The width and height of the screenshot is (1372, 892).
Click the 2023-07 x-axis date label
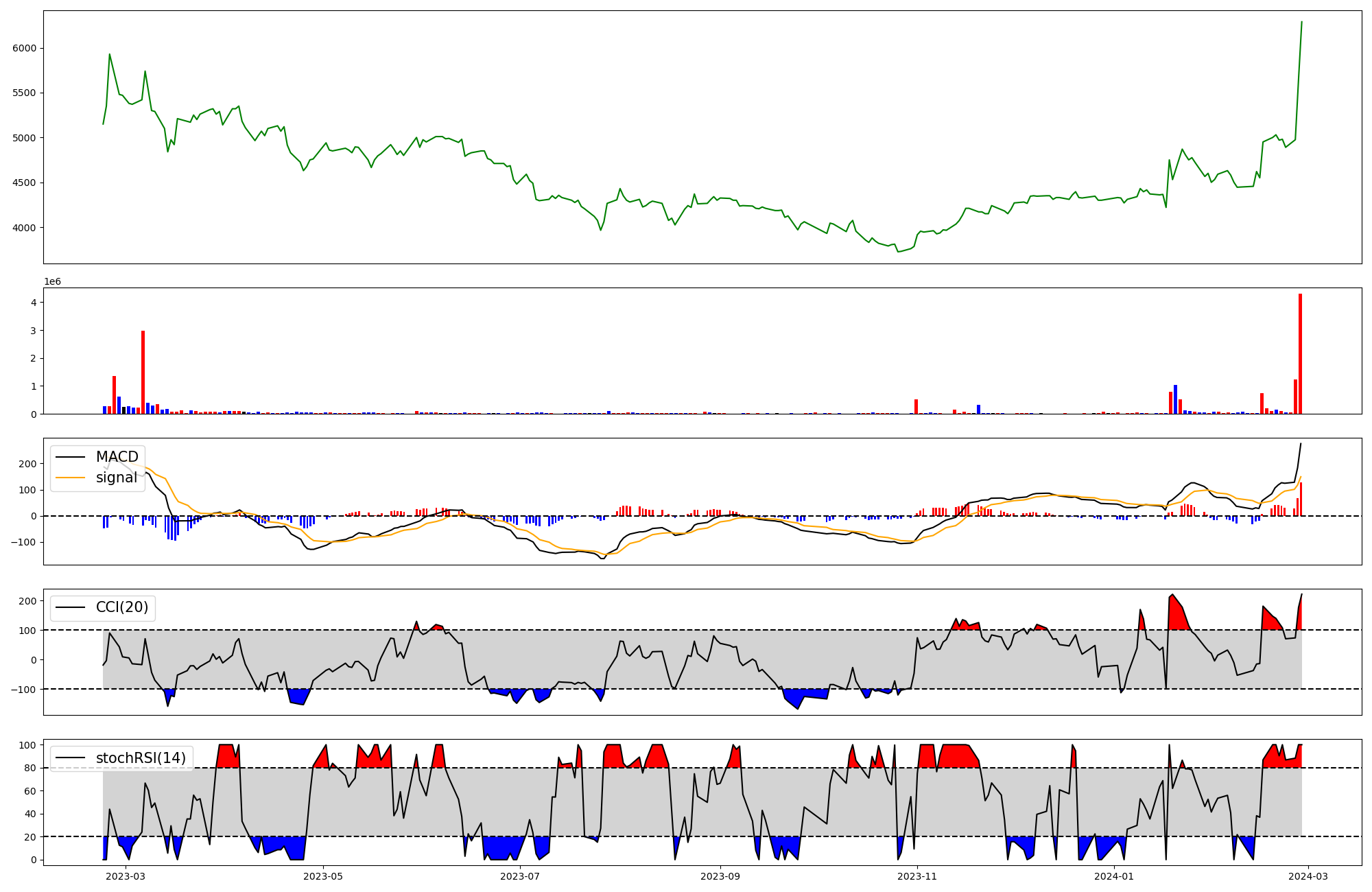(x=520, y=876)
